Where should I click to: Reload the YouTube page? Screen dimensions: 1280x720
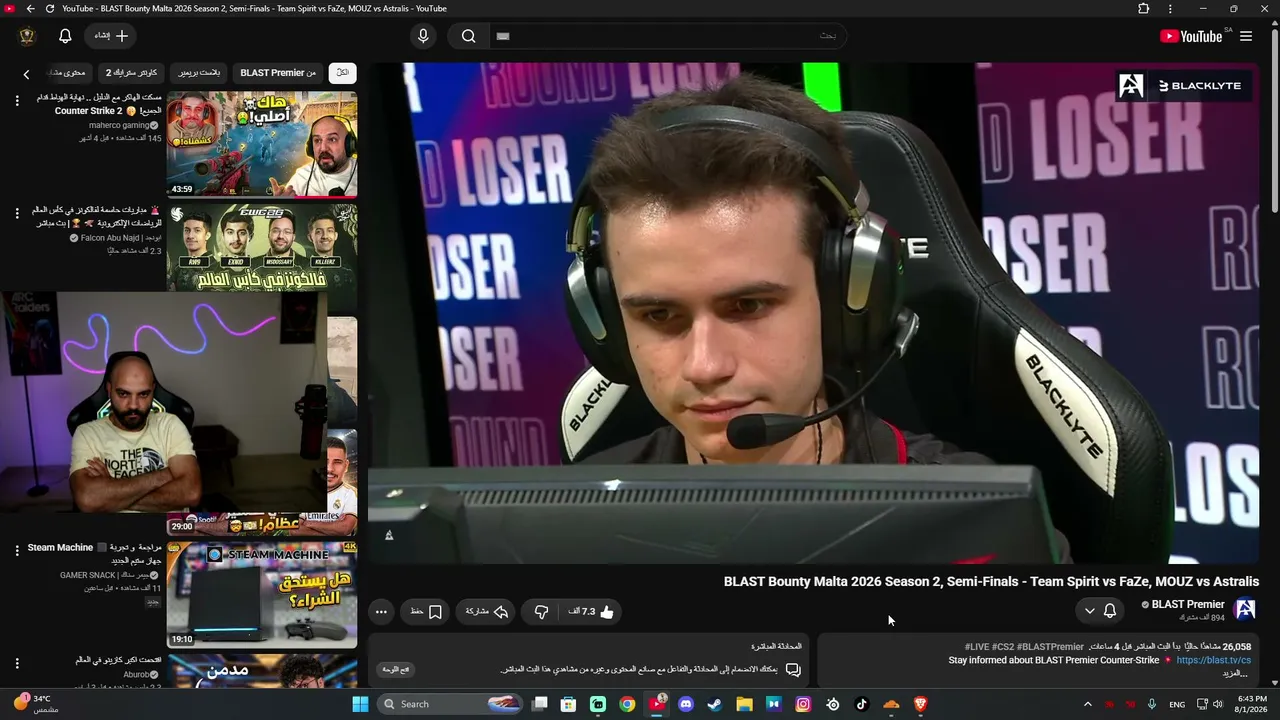(x=50, y=9)
